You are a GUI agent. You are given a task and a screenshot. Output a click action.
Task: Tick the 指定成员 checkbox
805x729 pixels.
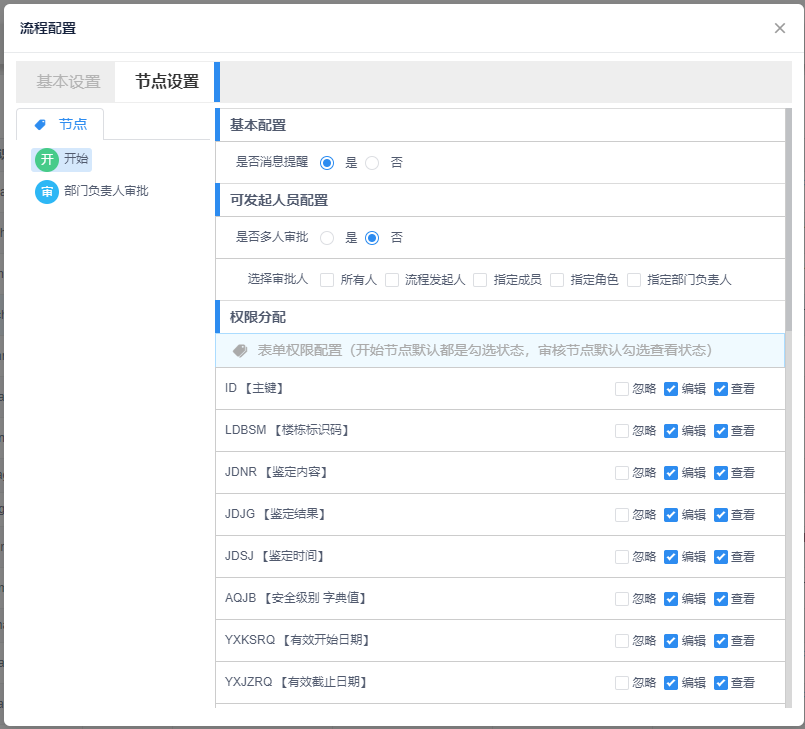[480, 280]
